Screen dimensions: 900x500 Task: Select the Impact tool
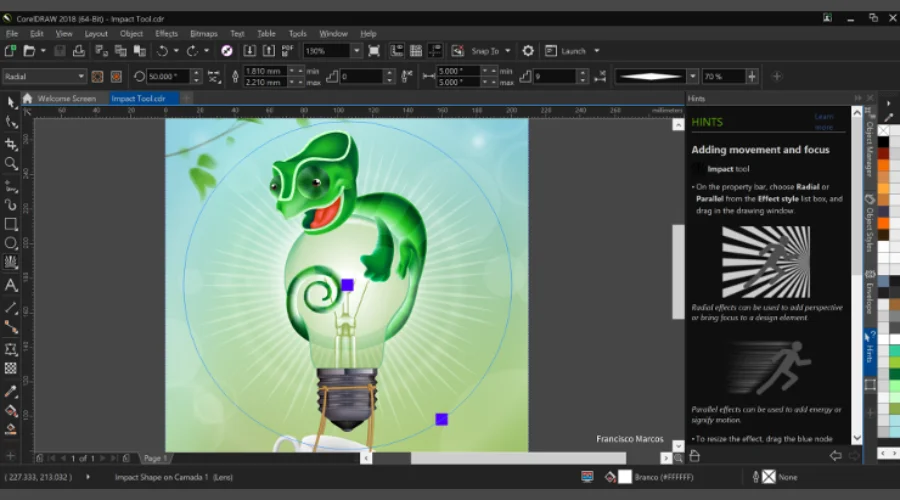click(x=11, y=262)
